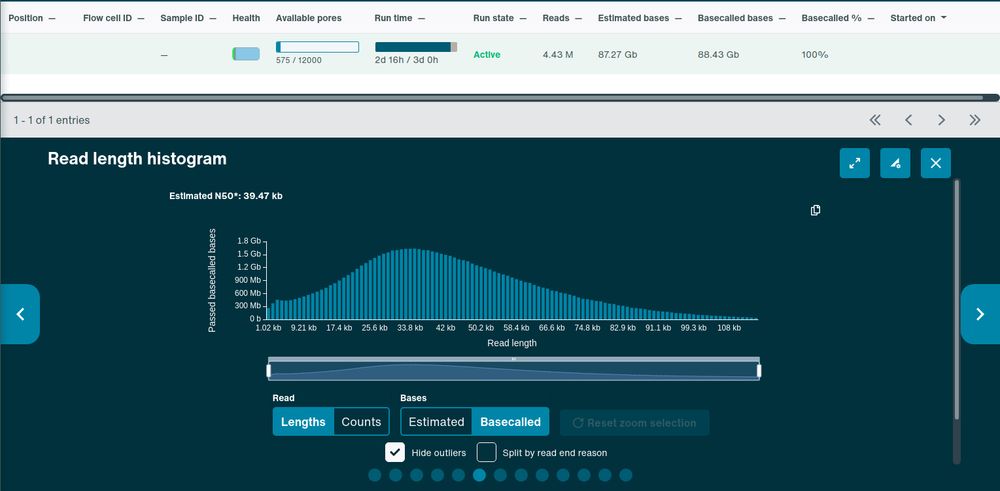The image size is (1000, 491).
Task: Click the right handle of the zoom range slider
Action: (759, 370)
